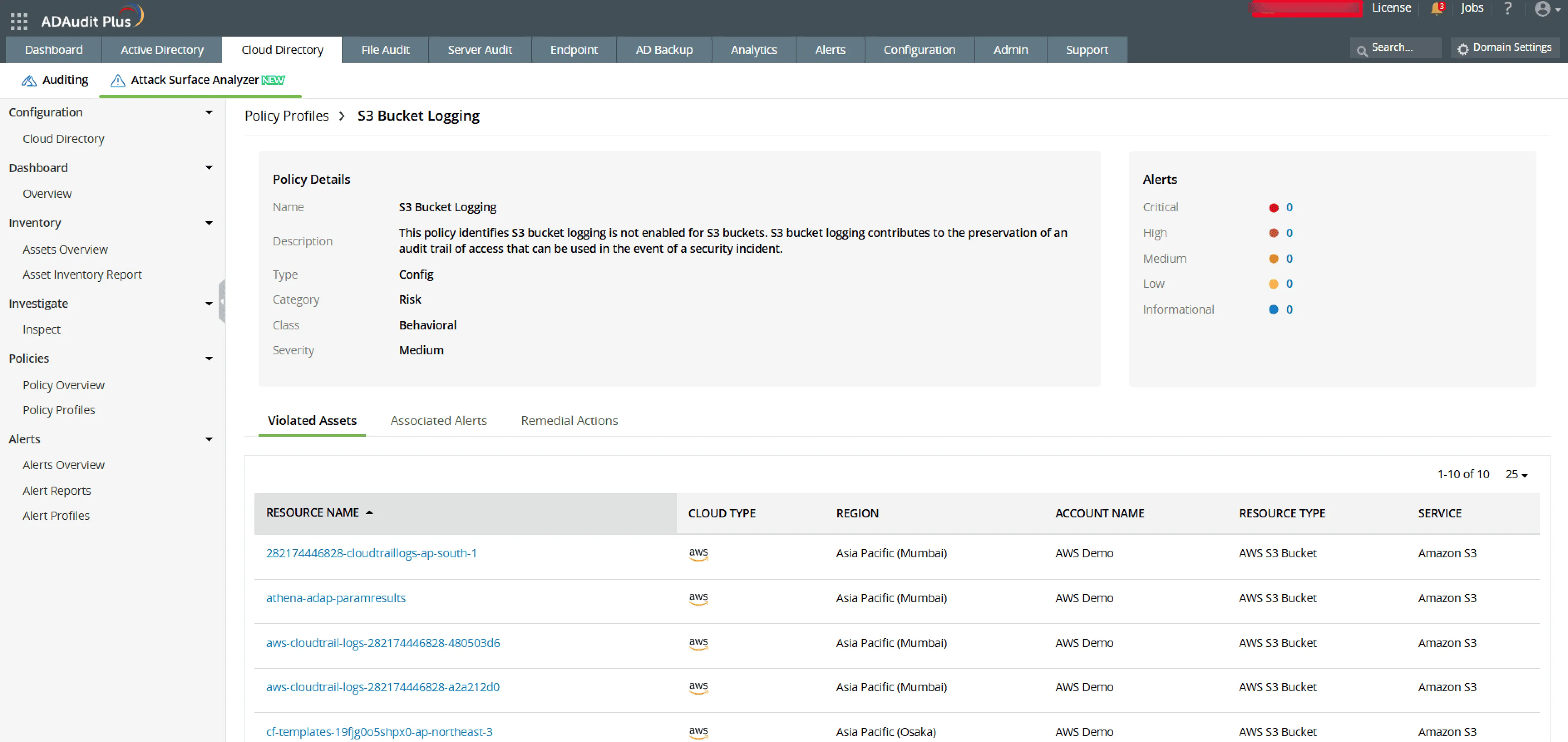This screenshot has height=742, width=1568.
Task: Open Cloud Directory in sidebar
Action: (x=63, y=139)
